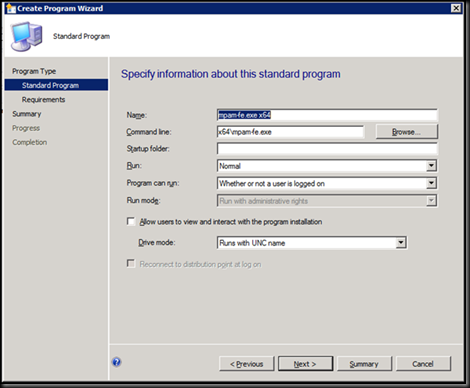Select the Standard Program step
This screenshot has width=470, height=388.
(56, 85)
